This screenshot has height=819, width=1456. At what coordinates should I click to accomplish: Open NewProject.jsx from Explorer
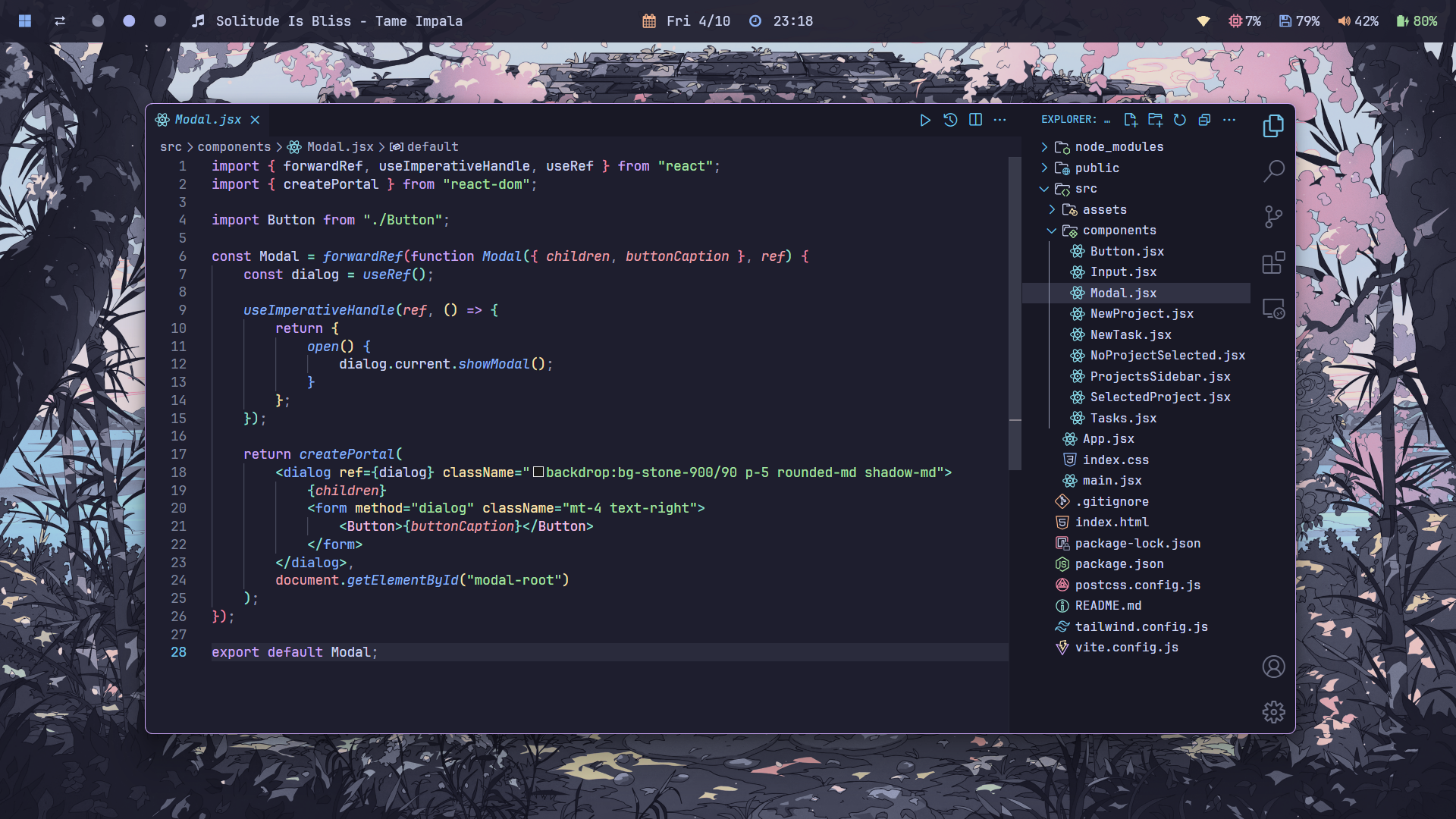(1136, 314)
